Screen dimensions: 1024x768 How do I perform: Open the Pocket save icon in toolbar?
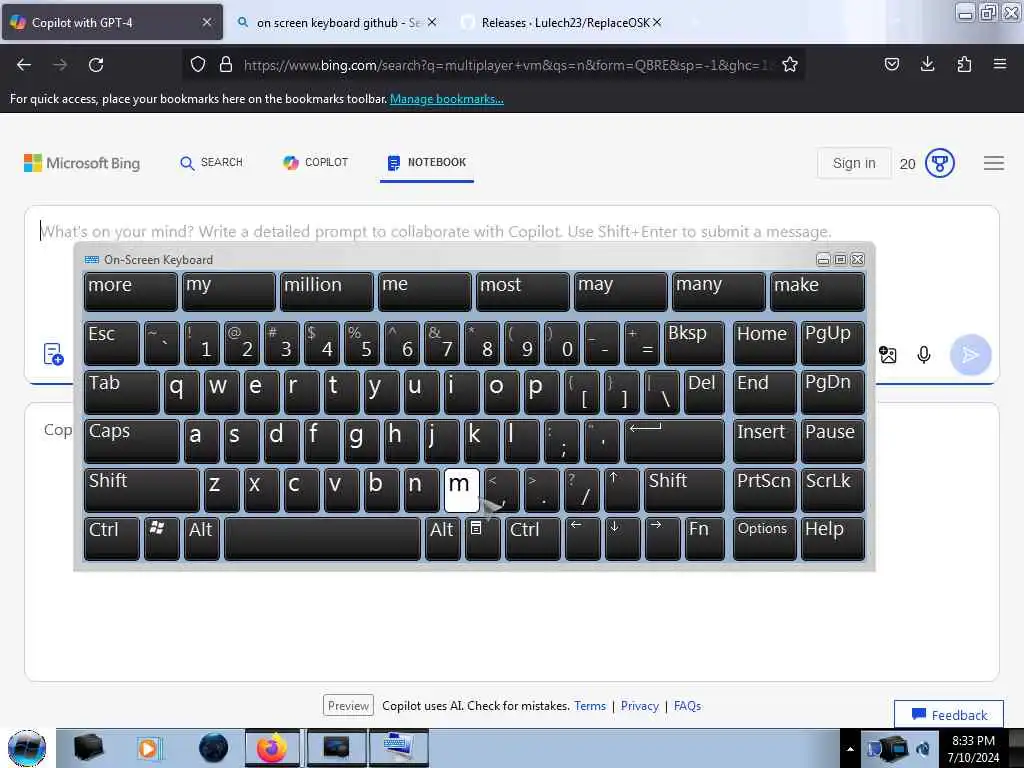pos(891,64)
